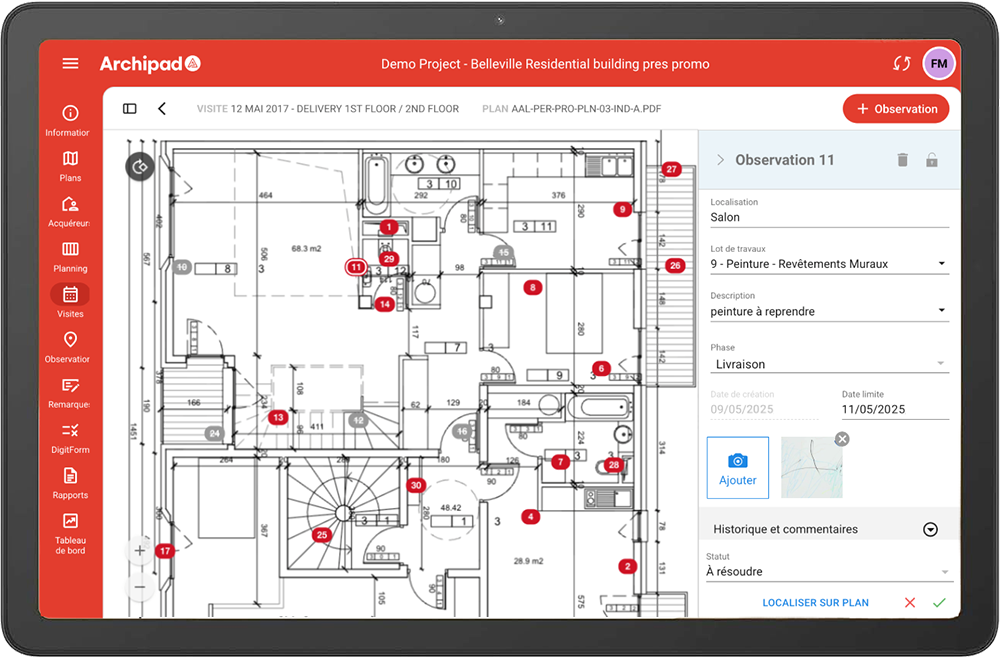Viewport: 1000px width, 657px height.
Task: Zoom in on the plan
Action: pyautogui.click(x=139, y=551)
